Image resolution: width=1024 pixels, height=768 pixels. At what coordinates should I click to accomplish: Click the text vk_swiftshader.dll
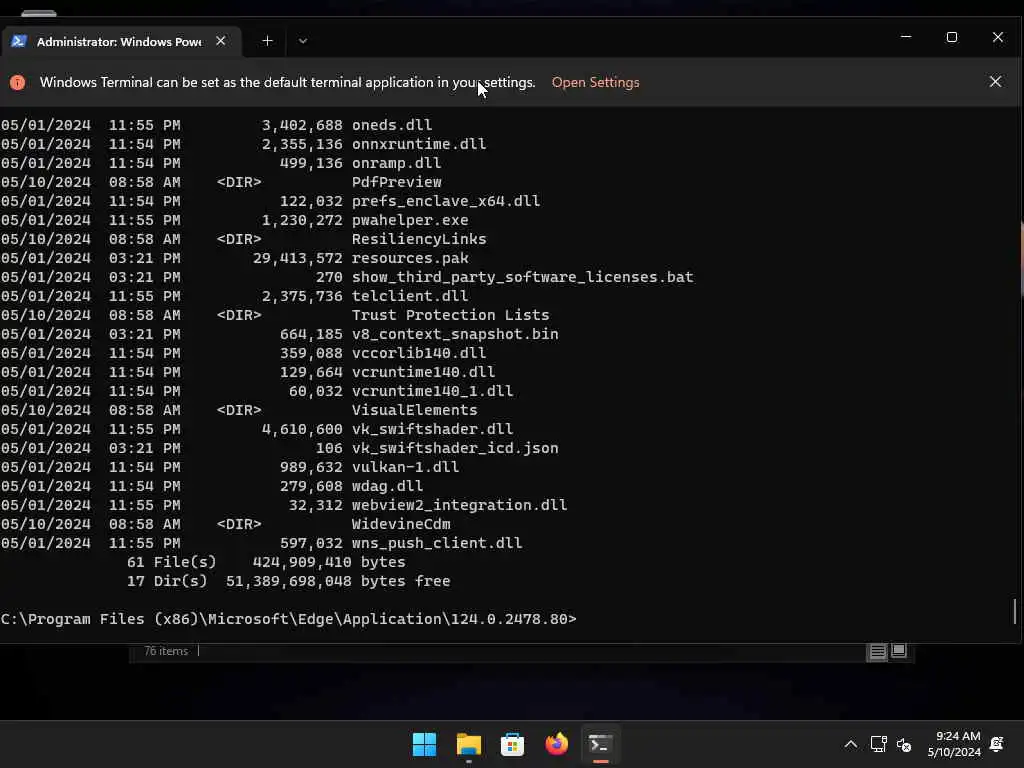(432, 428)
